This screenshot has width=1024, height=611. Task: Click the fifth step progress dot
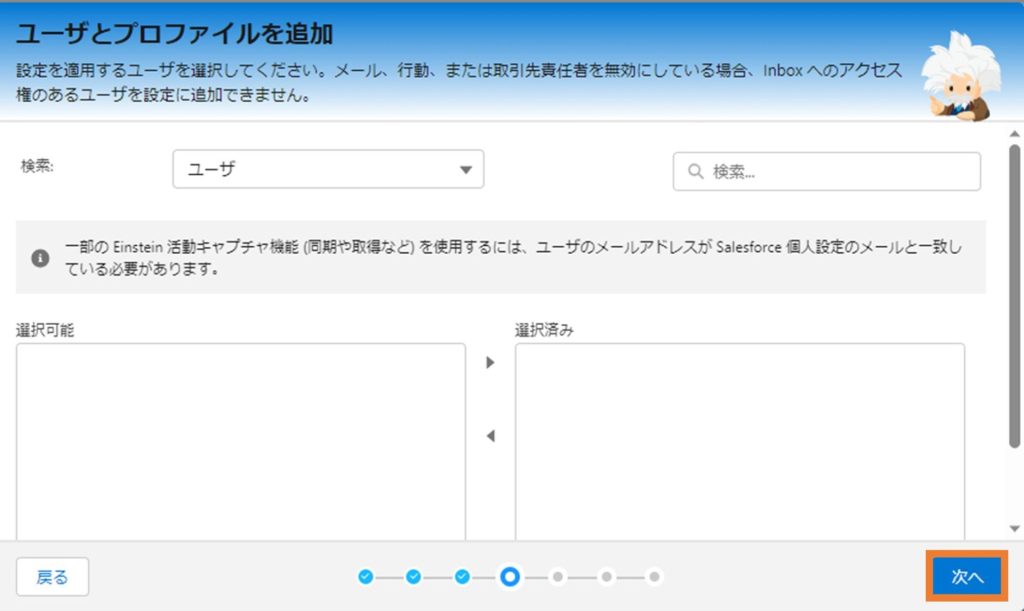tap(558, 576)
